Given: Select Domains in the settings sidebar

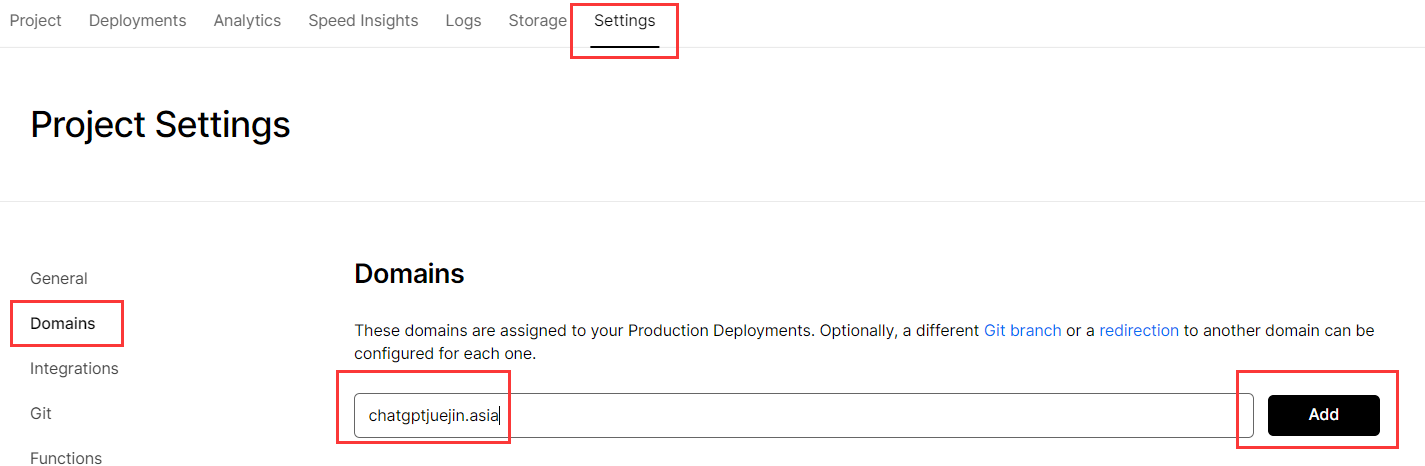Looking at the screenshot, I should pos(63,323).
